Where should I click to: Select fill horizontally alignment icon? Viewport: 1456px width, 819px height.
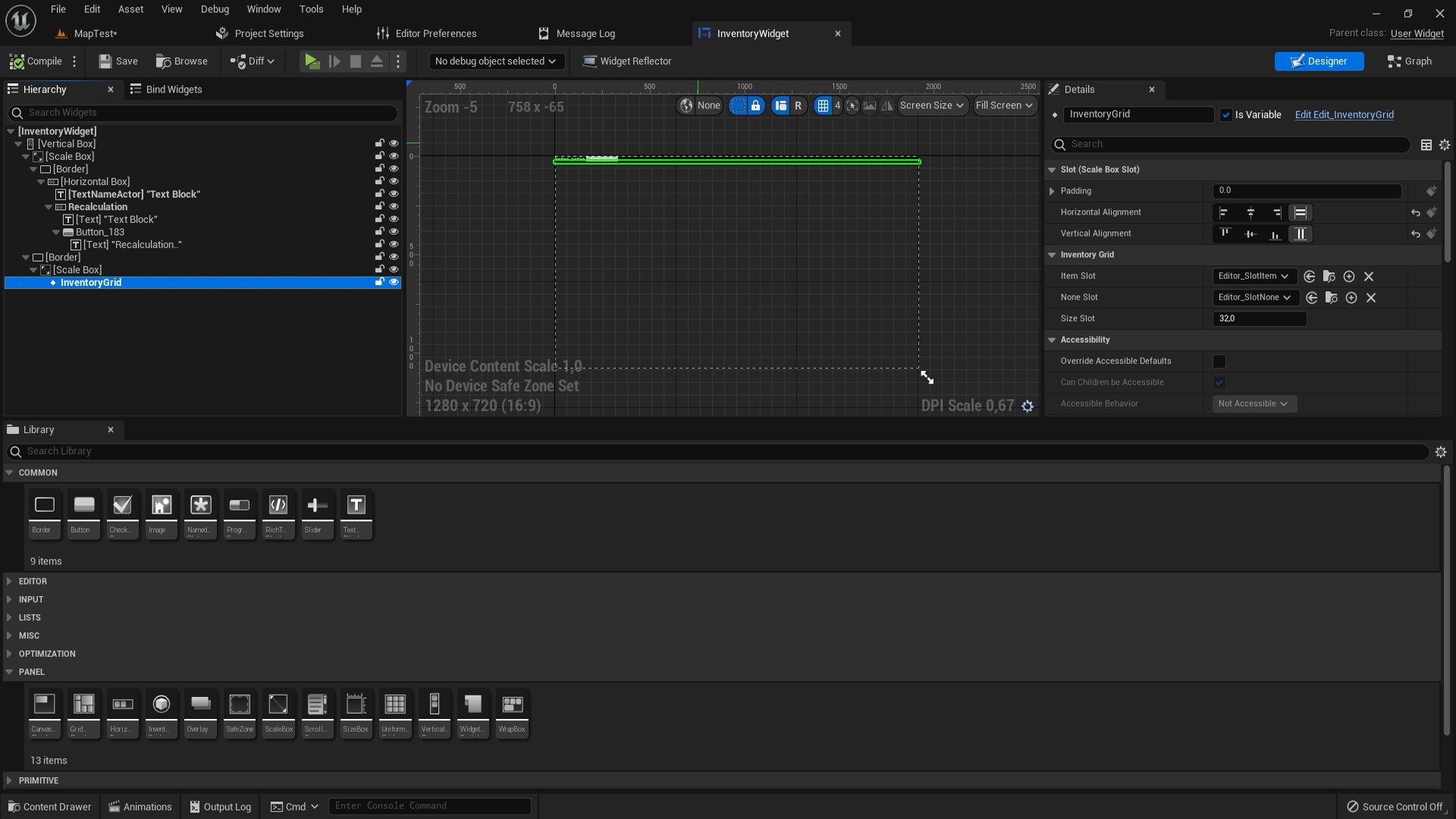tap(1301, 213)
